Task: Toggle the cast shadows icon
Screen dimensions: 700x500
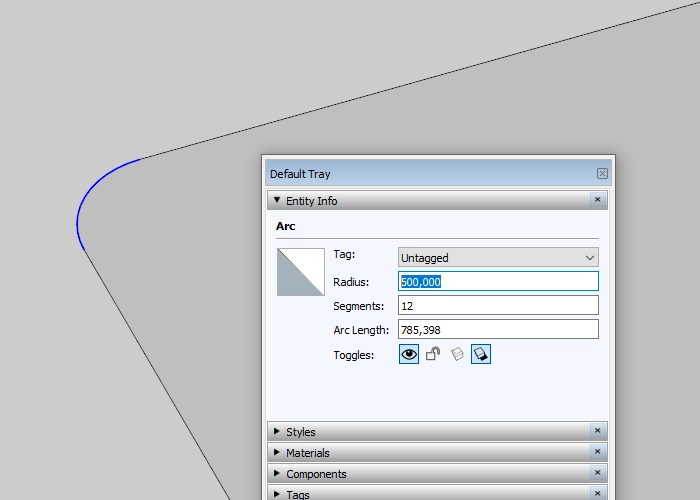Action: 481,354
